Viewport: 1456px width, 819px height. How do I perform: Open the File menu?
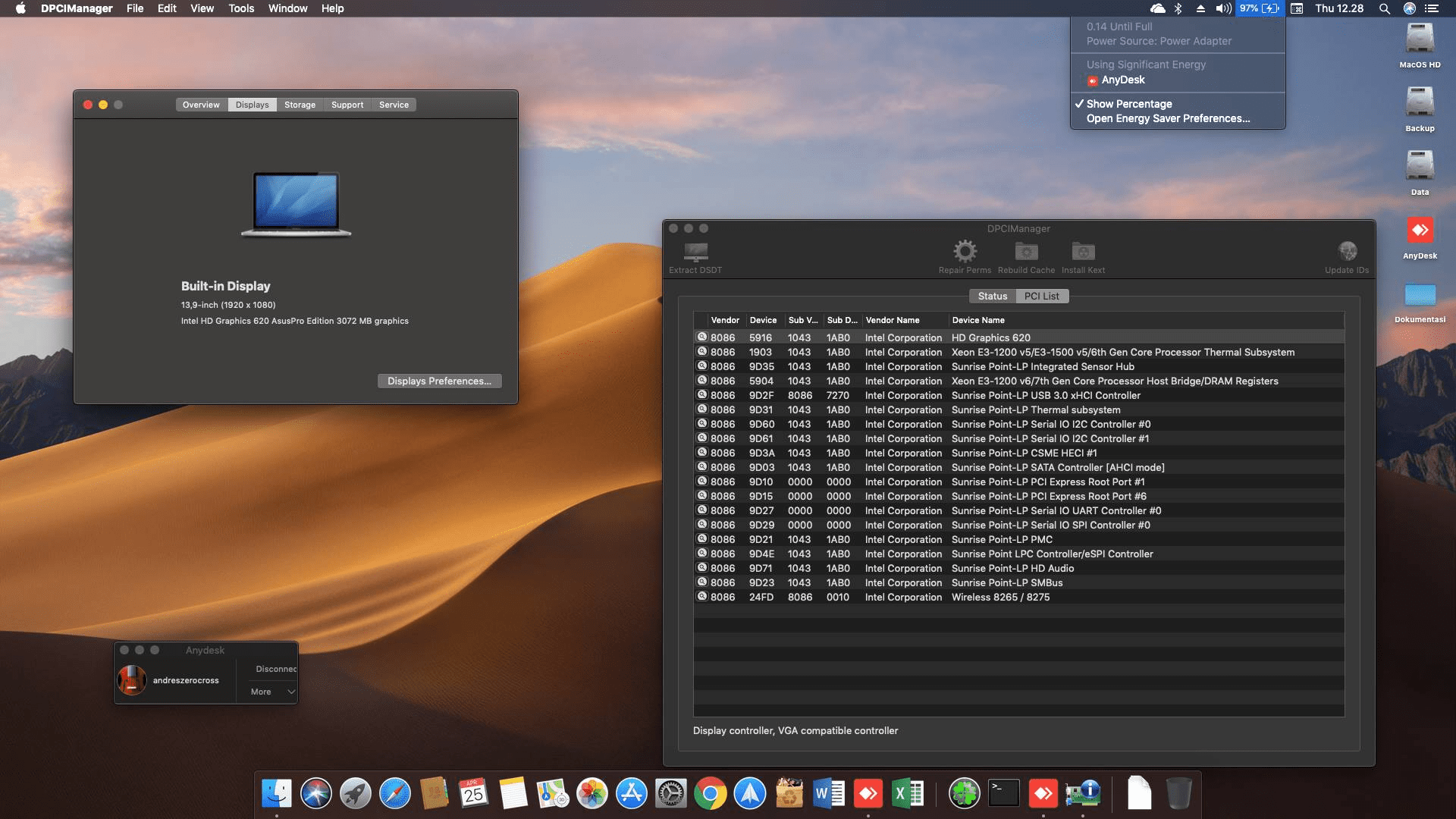click(x=135, y=8)
